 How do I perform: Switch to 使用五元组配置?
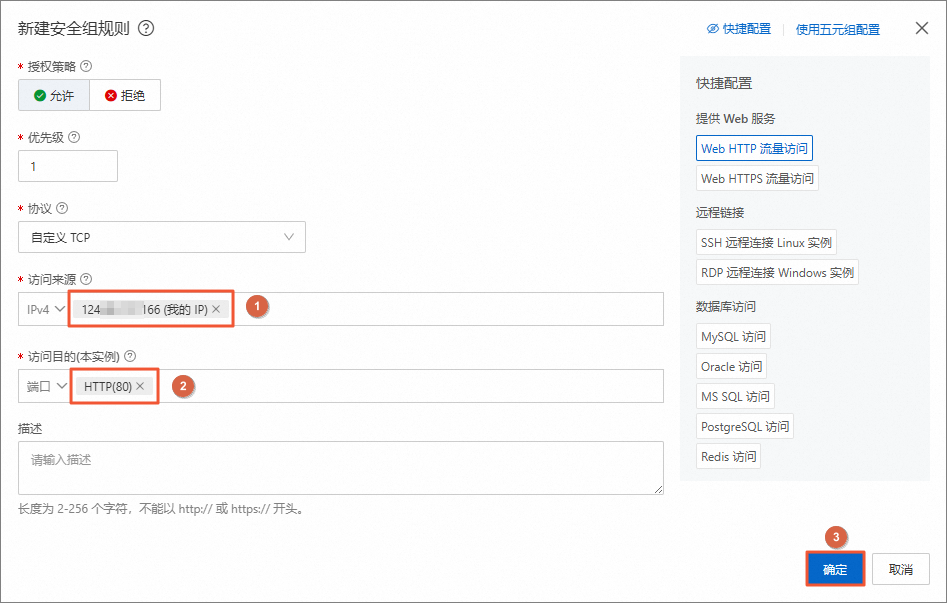[837, 29]
